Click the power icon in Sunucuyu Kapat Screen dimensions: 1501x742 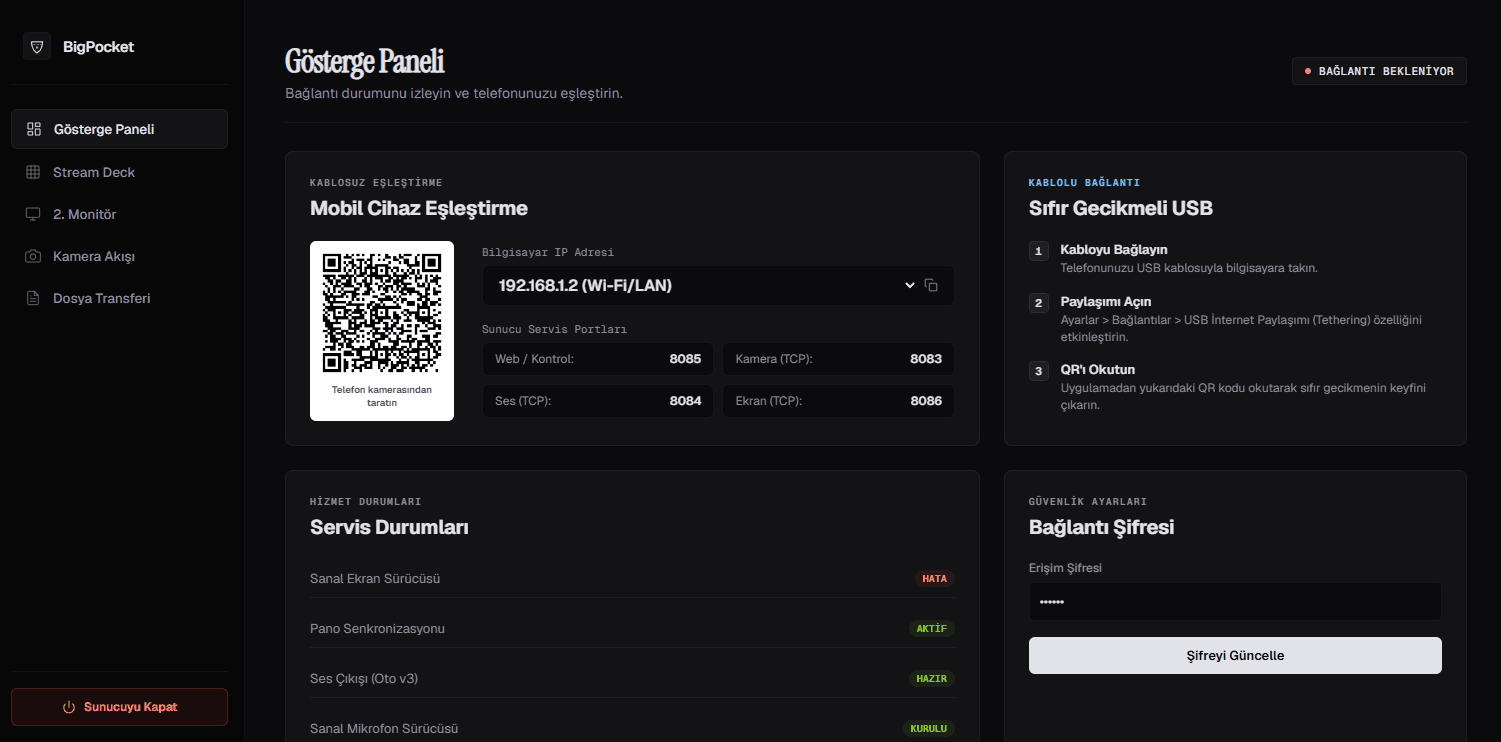(69, 707)
